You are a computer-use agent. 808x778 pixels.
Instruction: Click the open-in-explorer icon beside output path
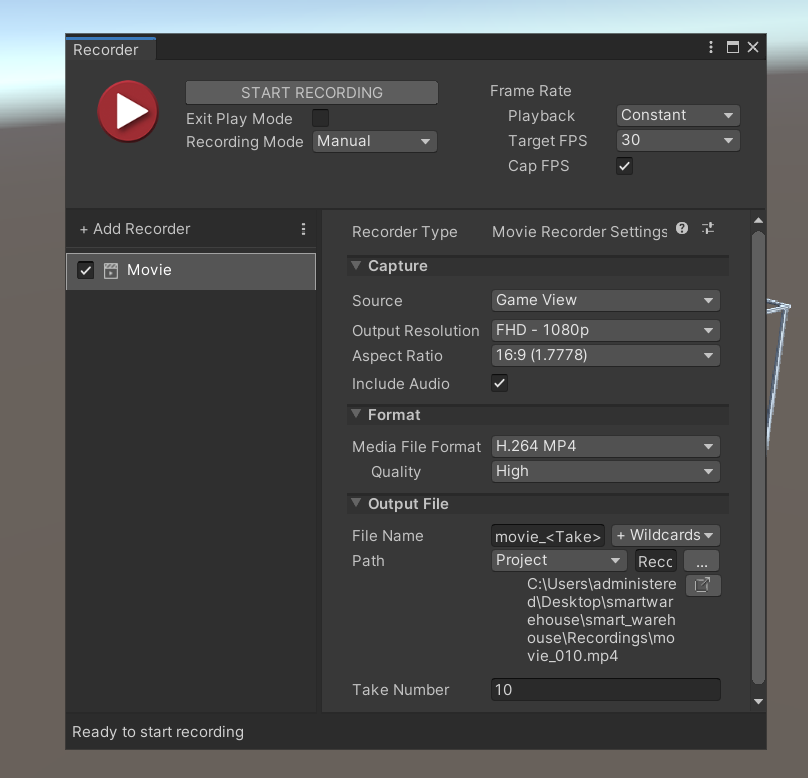coord(703,585)
